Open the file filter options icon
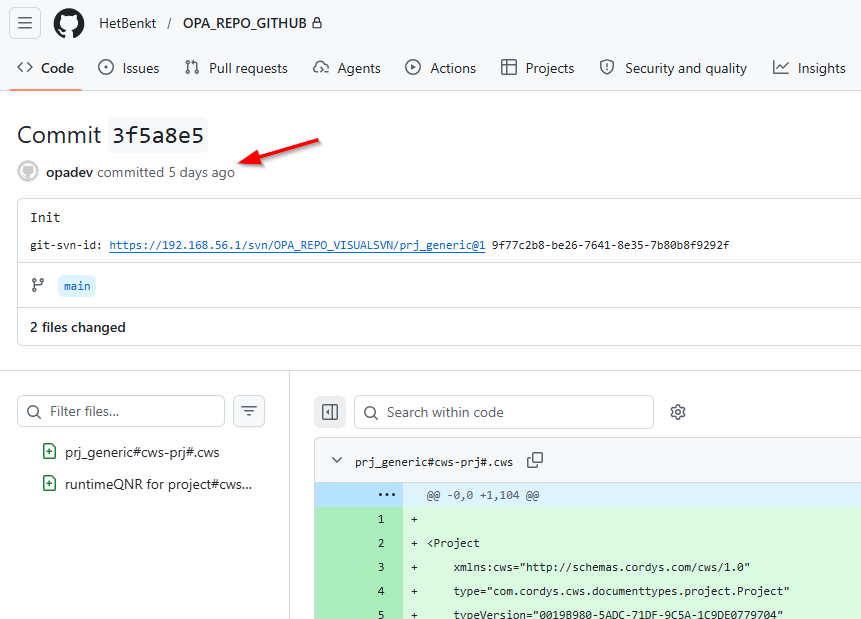861x619 pixels. click(x=249, y=411)
